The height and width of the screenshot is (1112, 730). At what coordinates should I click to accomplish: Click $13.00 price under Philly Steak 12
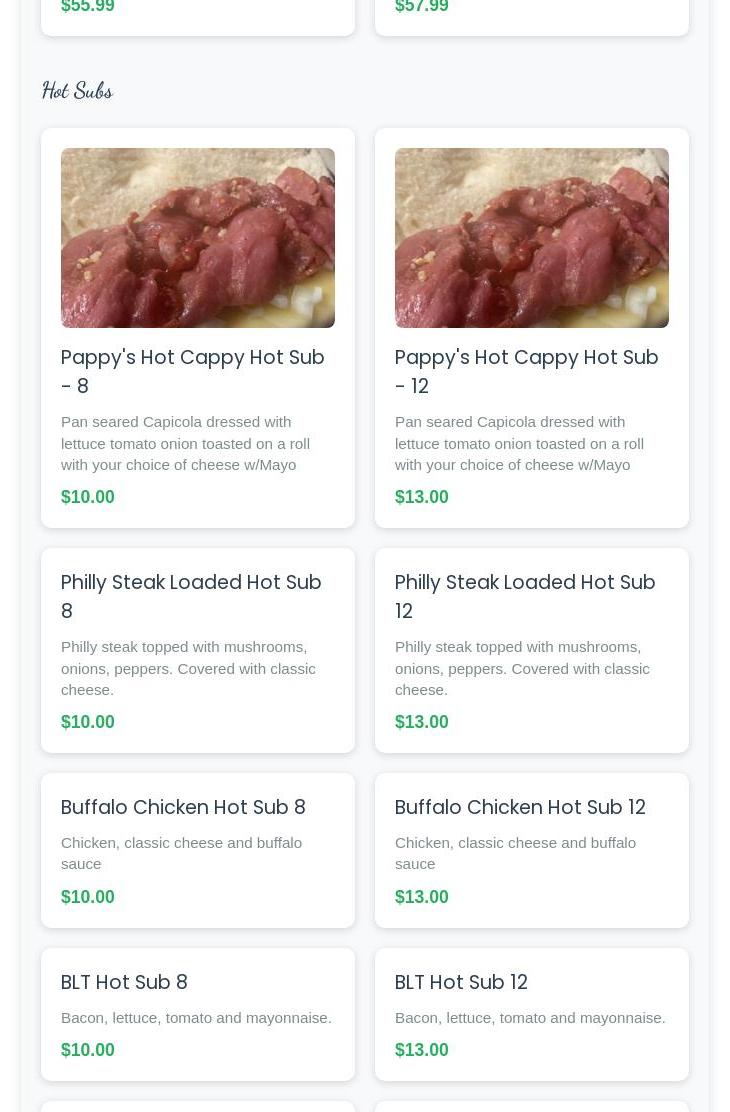(x=422, y=722)
